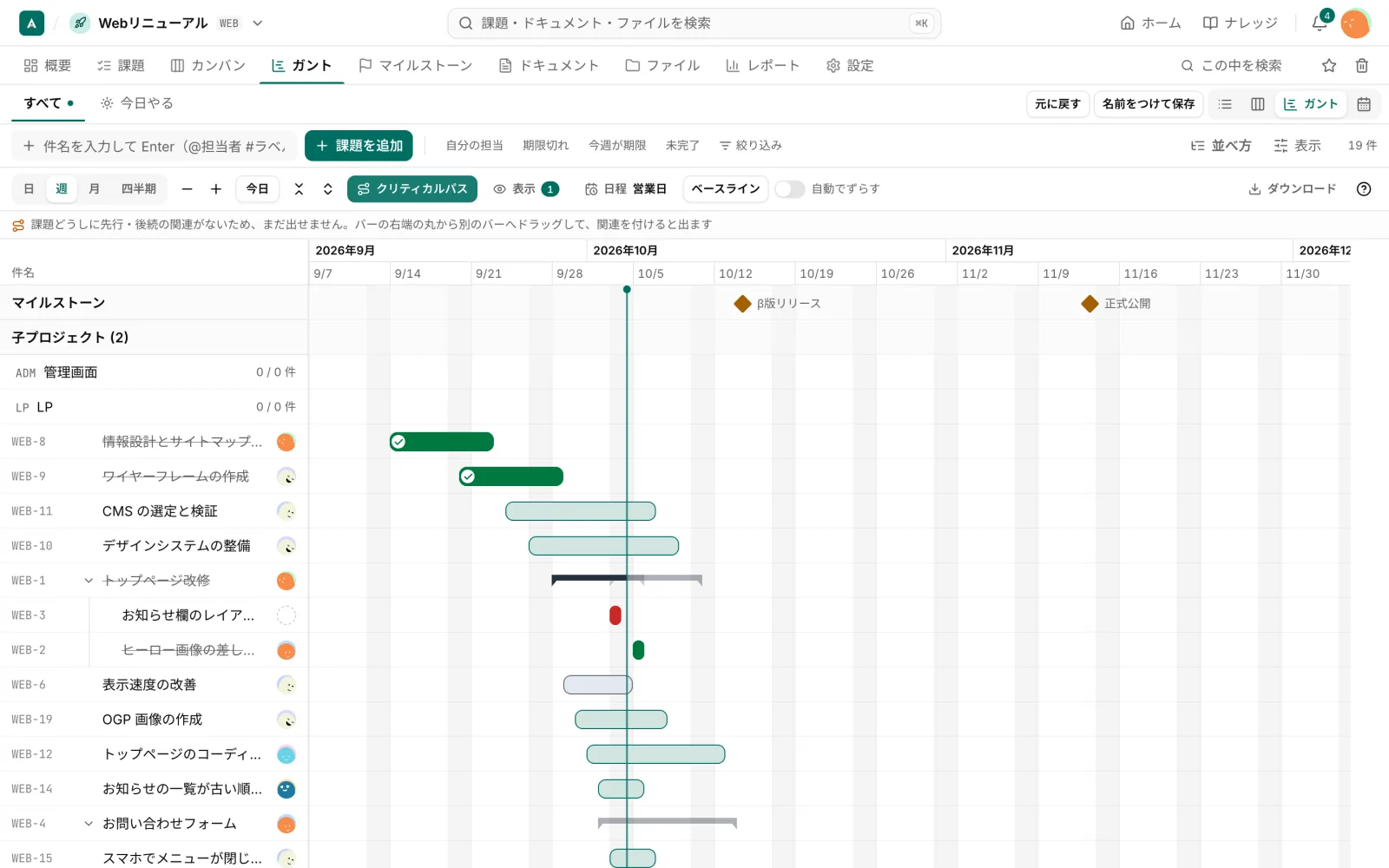Switch to kanban column view icon
Image resolution: width=1389 pixels, height=868 pixels.
pyautogui.click(x=1257, y=104)
